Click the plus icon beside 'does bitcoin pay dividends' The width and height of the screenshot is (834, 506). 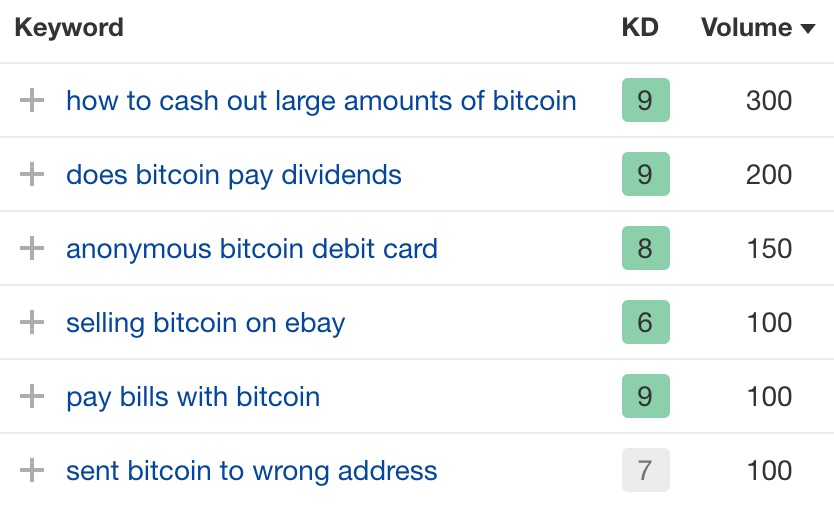(33, 174)
